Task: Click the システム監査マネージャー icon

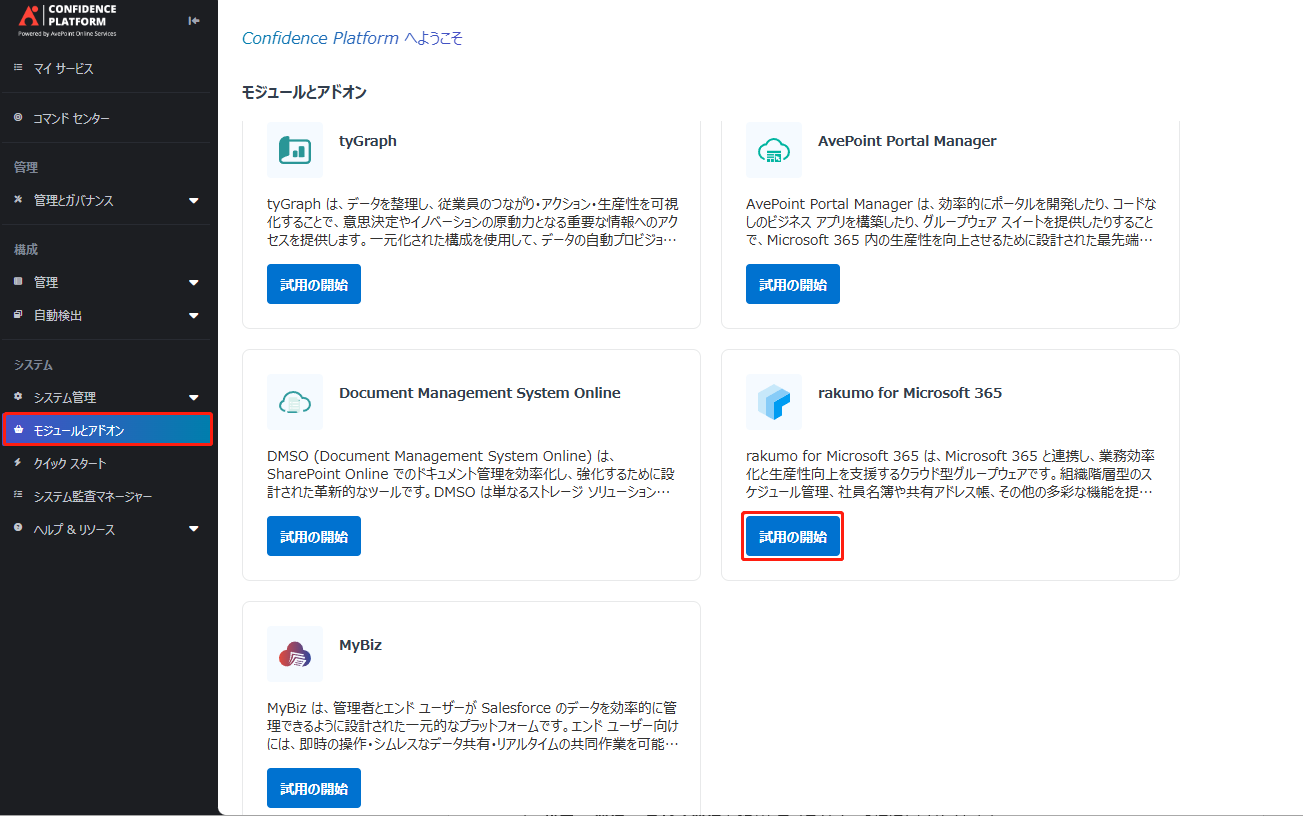Action: [18, 495]
